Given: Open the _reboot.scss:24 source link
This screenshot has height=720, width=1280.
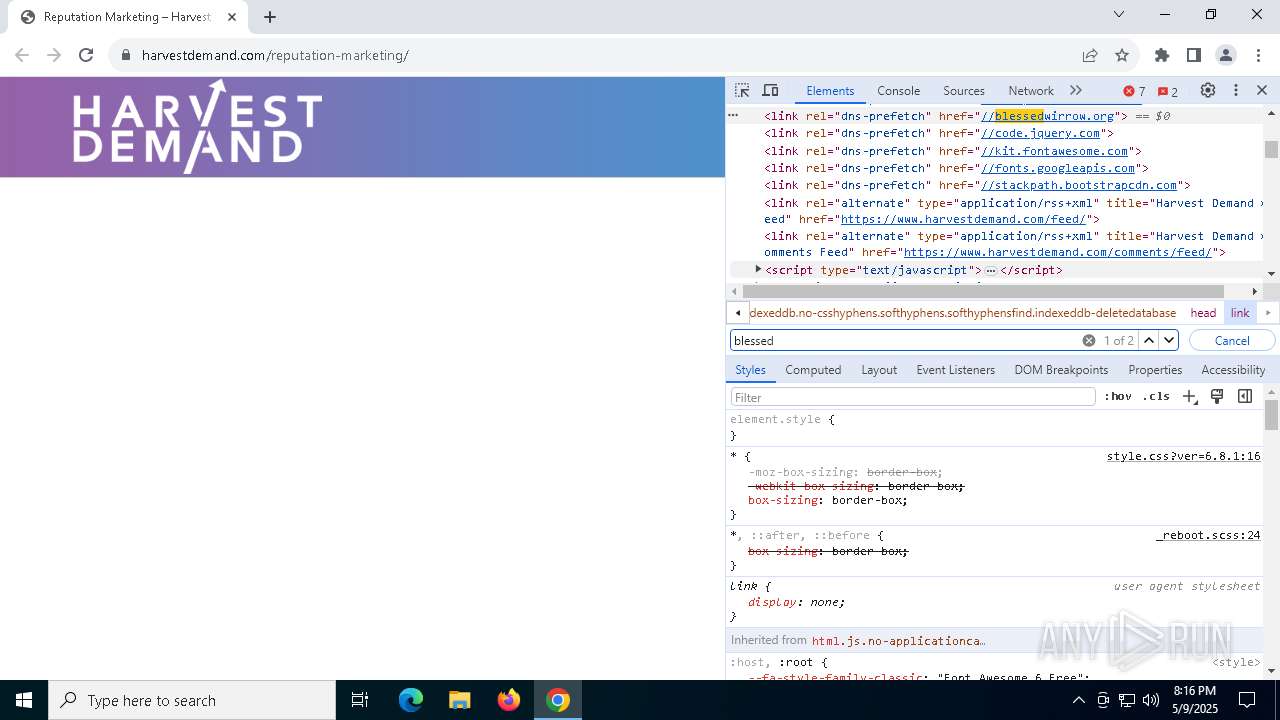Looking at the screenshot, I should click(x=1208, y=535).
